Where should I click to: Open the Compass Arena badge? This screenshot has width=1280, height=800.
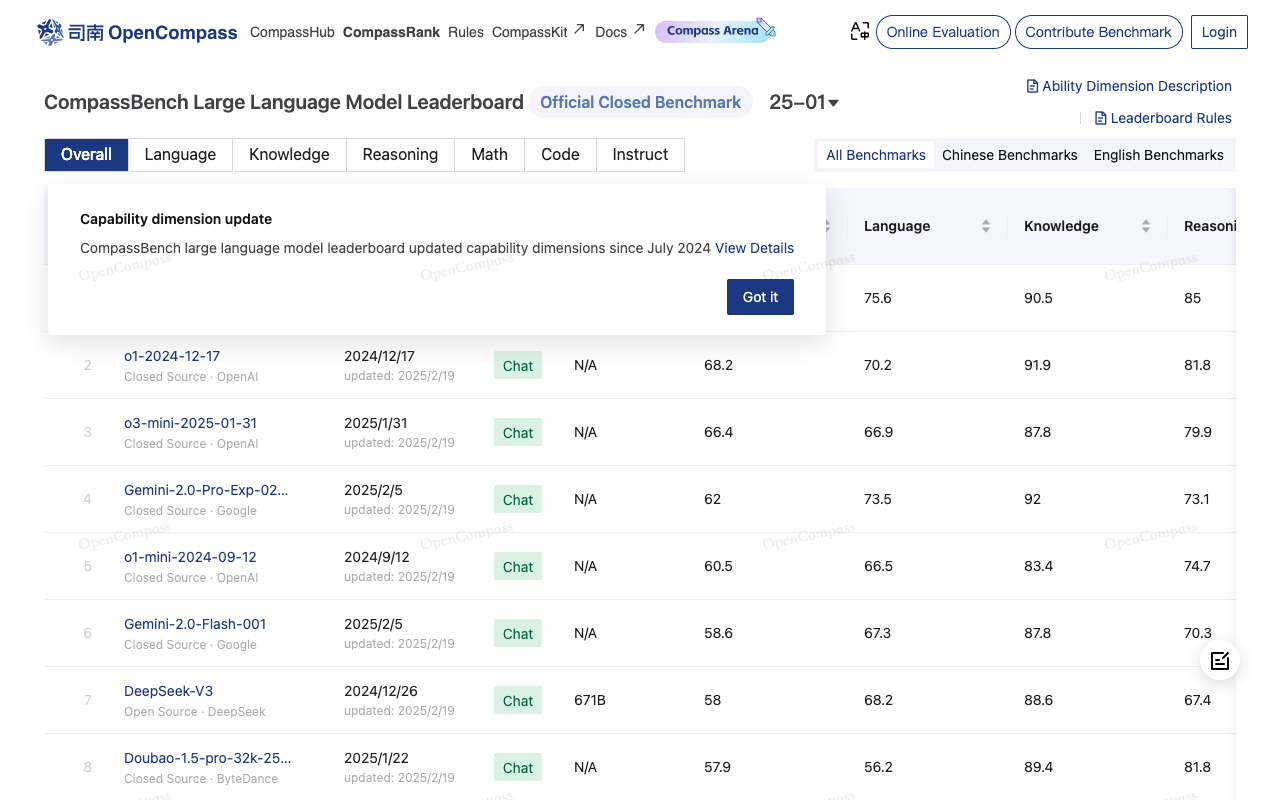coord(715,31)
